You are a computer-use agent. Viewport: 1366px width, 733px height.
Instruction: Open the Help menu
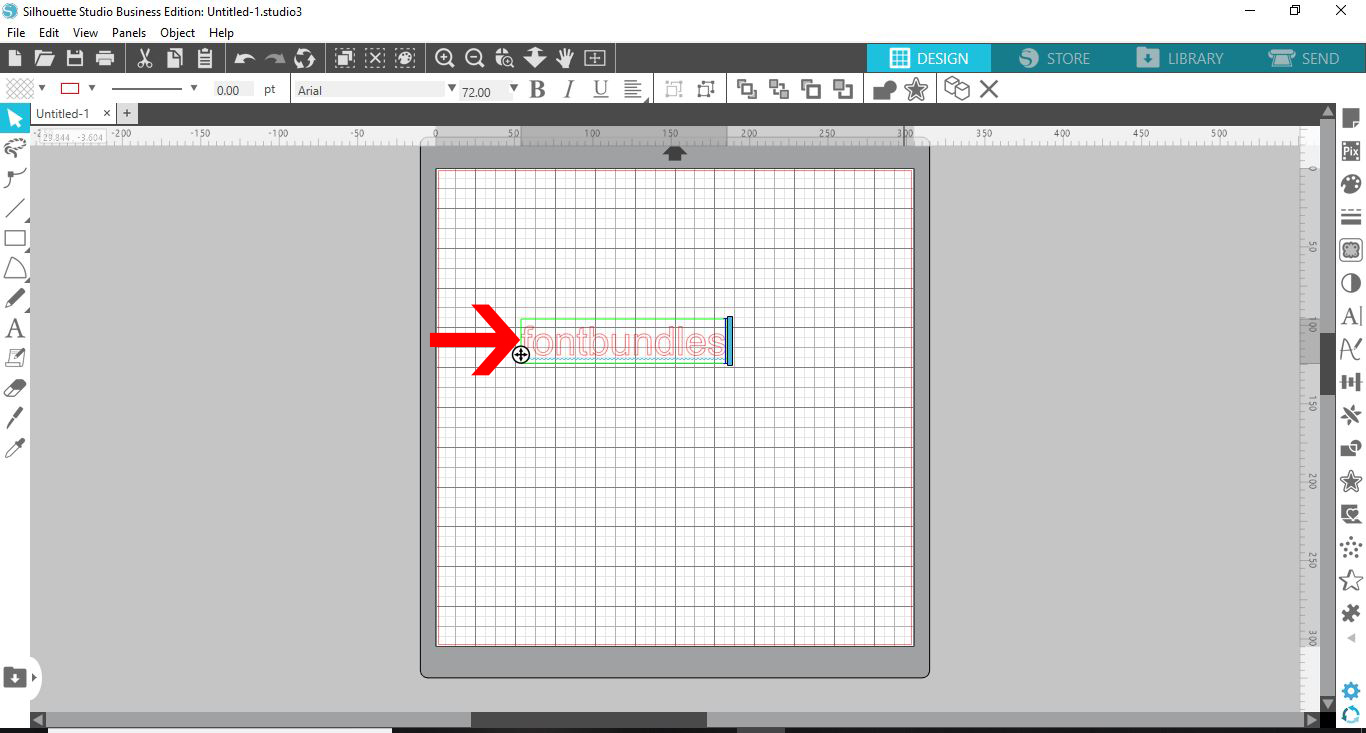(221, 33)
